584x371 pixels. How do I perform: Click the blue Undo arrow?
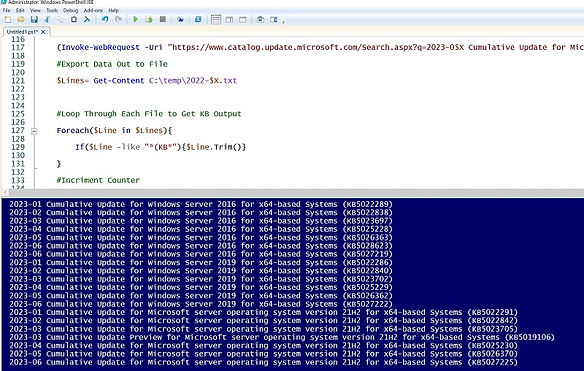[x=105, y=19]
